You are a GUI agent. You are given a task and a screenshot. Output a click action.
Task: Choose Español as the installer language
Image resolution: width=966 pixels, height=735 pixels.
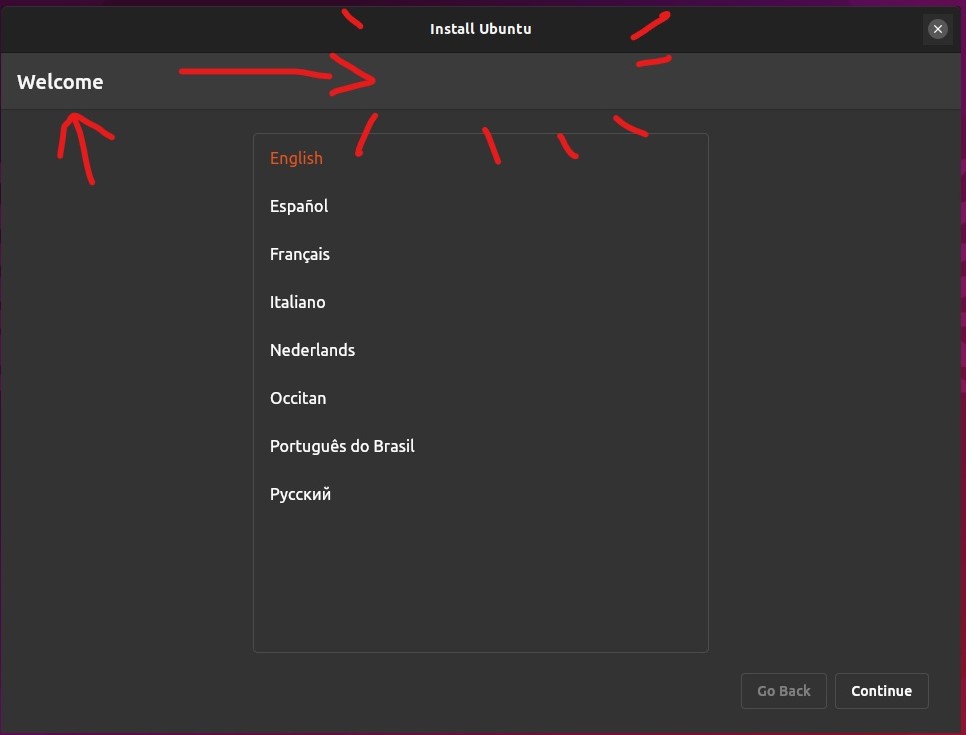(x=299, y=206)
